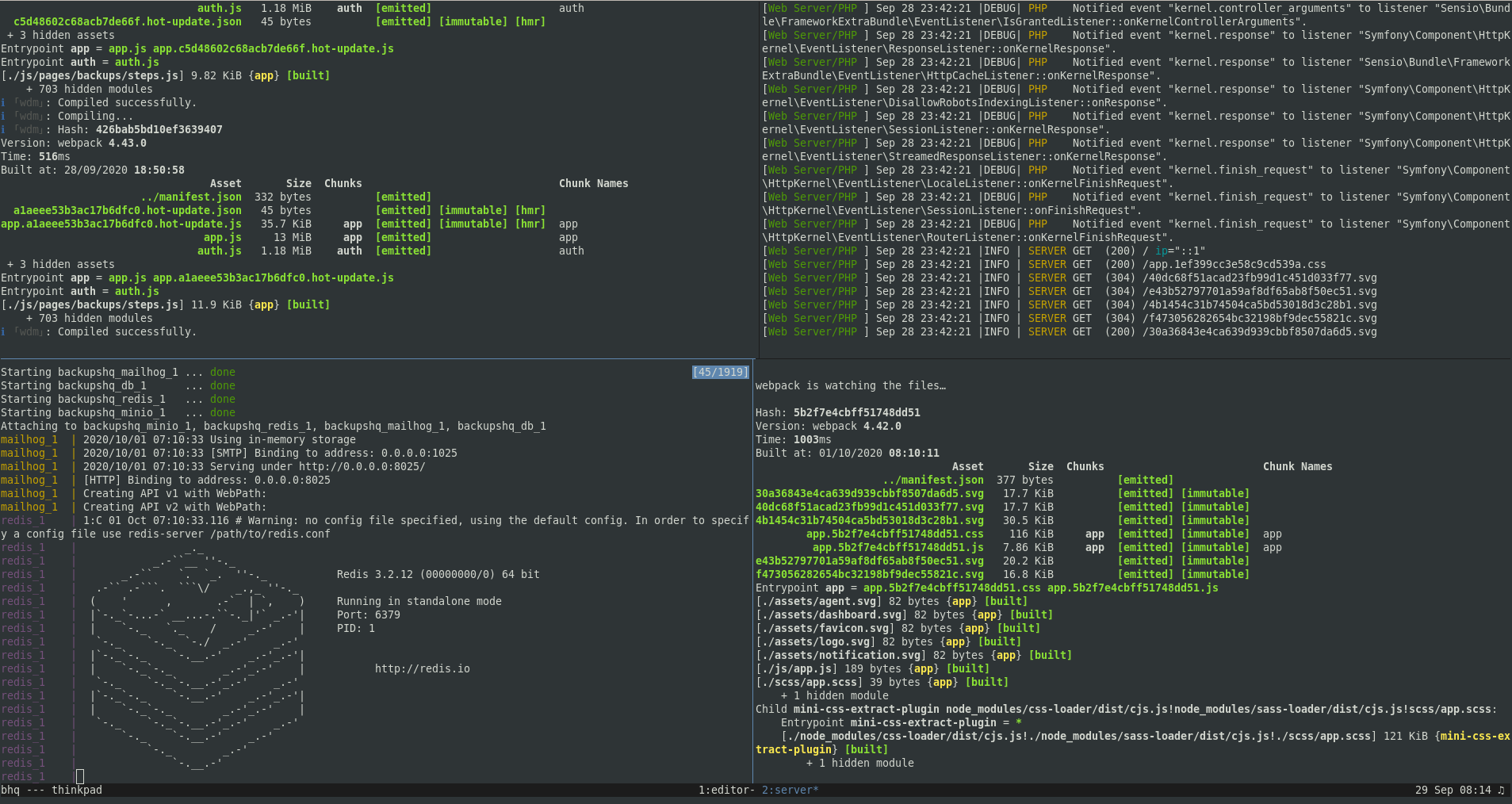Click 'Built at: 01/10/2020 08:10:11' line
The width and height of the screenshot is (1512, 804).
click(848, 453)
